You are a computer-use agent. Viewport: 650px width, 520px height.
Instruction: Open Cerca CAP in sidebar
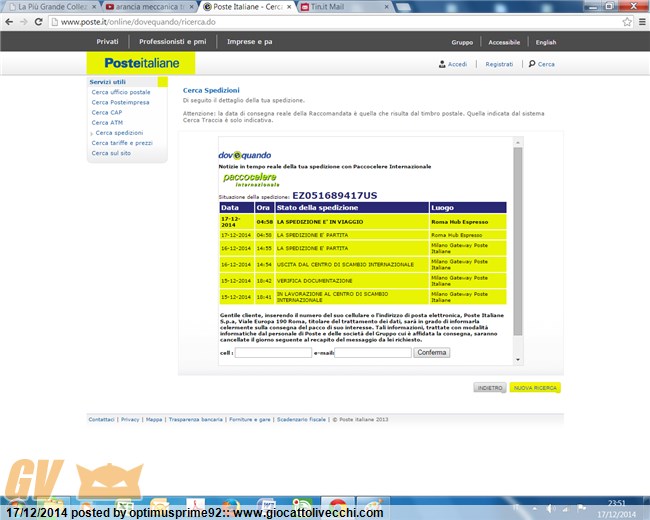[107, 112]
